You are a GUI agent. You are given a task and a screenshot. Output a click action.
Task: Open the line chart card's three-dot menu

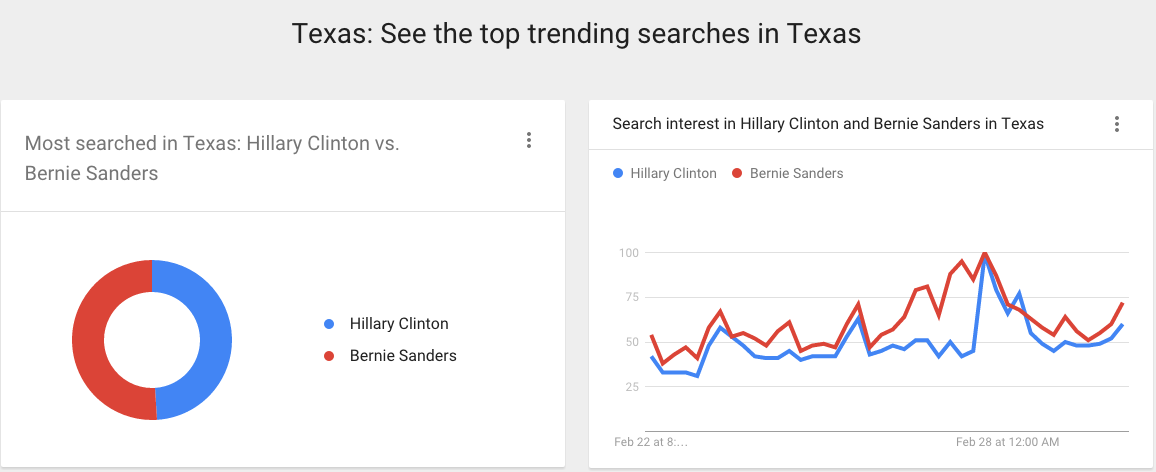1117,124
